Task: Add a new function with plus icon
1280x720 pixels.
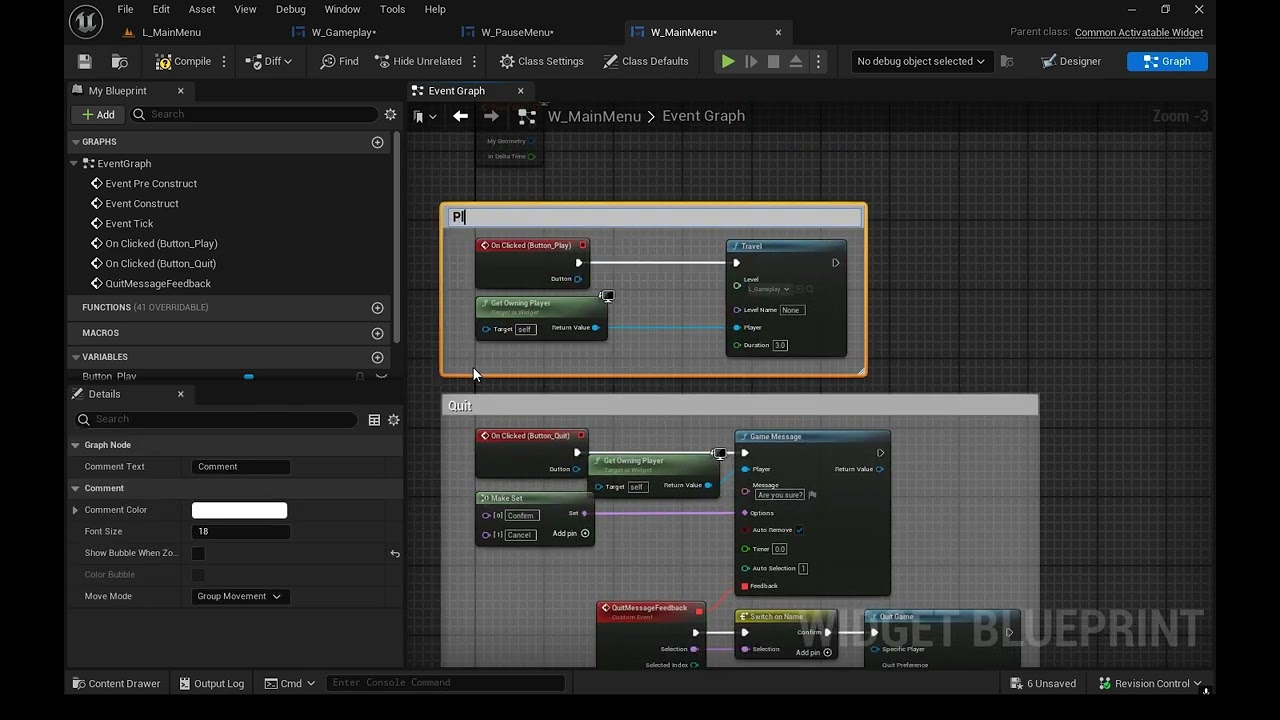Action: (377, 308)
